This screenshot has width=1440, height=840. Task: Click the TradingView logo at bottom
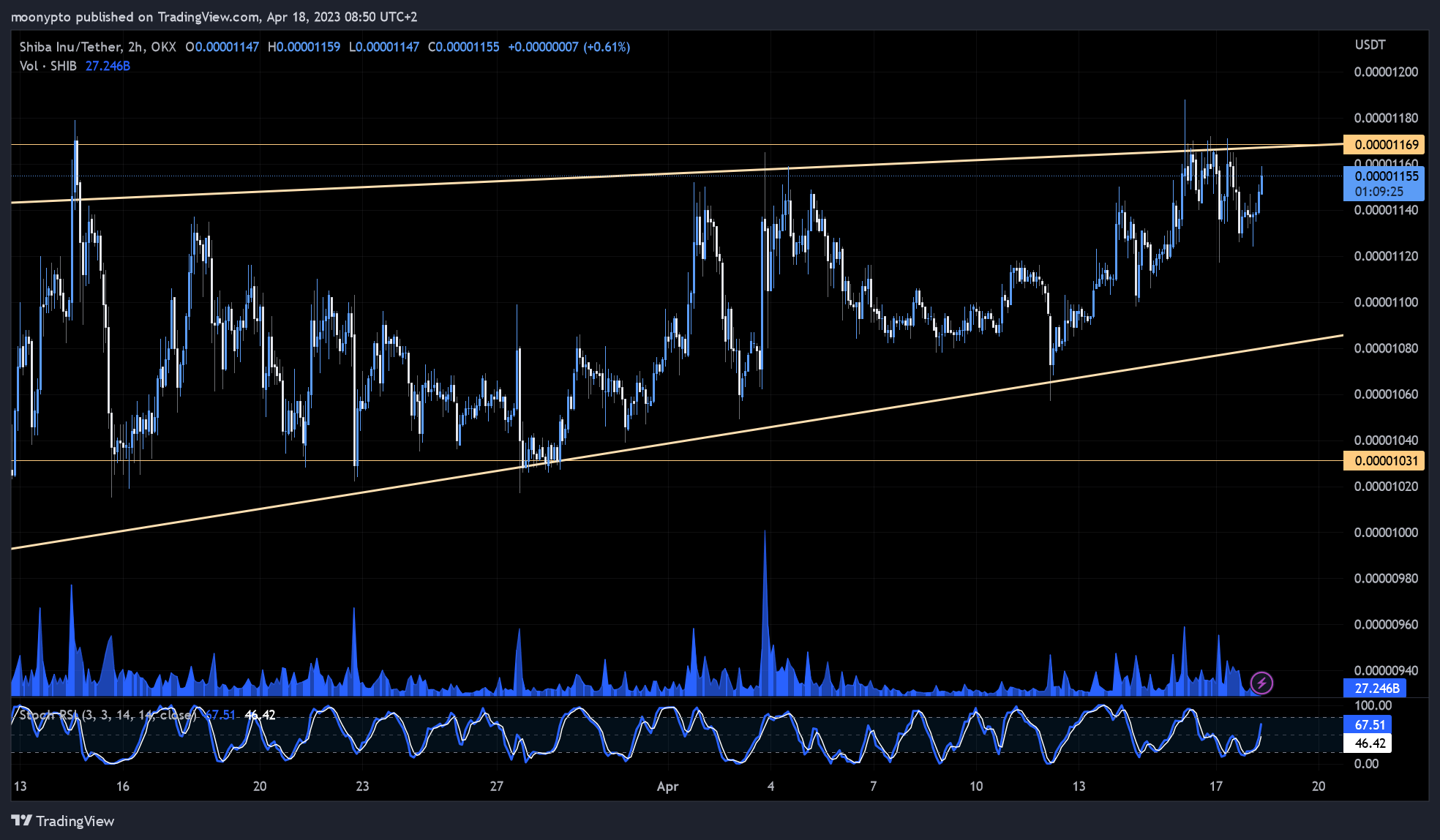(x=63, y=821)
